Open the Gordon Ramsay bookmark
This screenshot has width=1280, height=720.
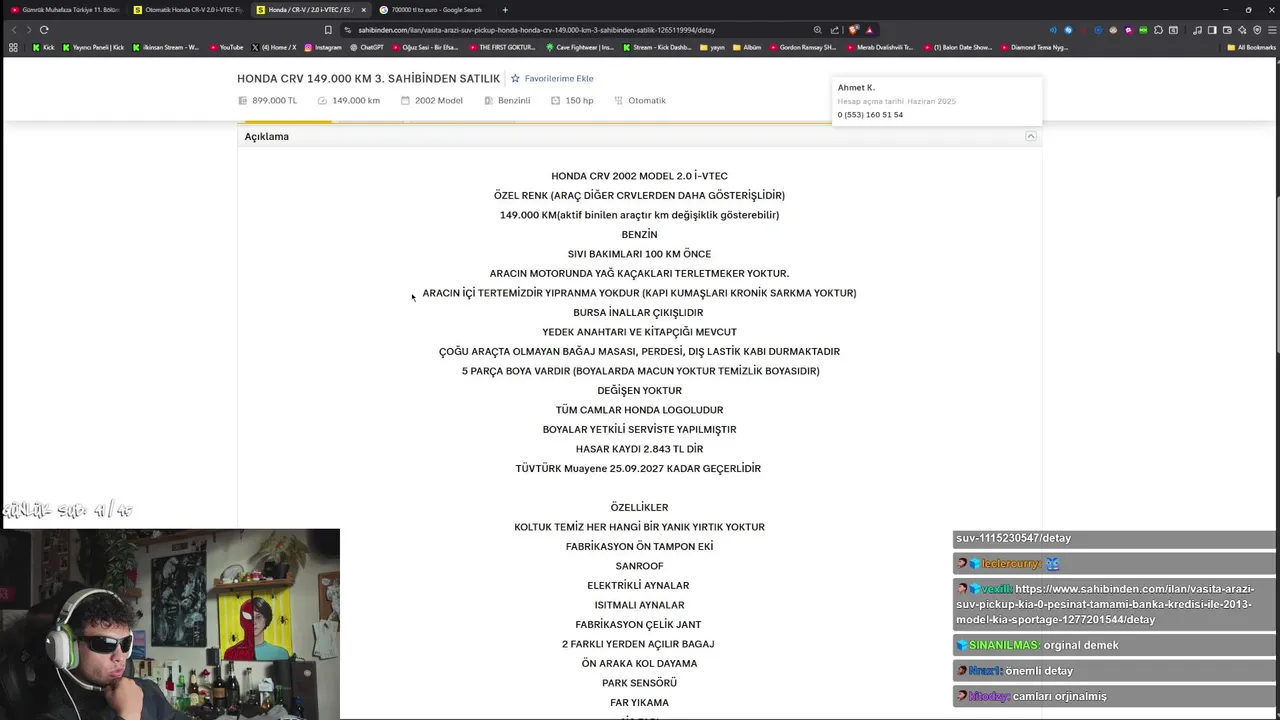coord(802,47)
